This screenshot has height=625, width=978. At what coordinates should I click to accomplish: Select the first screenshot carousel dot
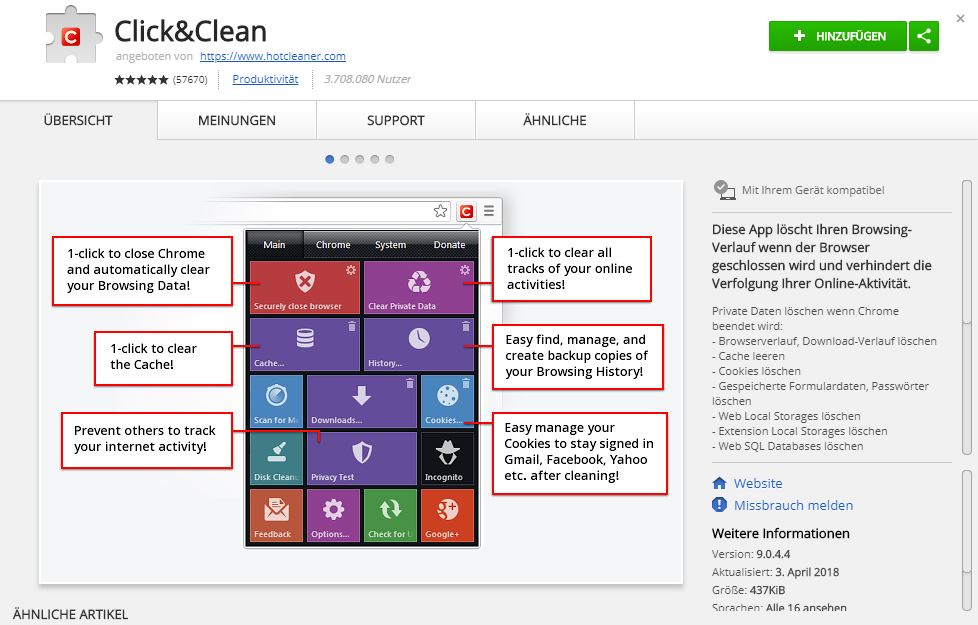pyautogui.click(x=329, y=159)
